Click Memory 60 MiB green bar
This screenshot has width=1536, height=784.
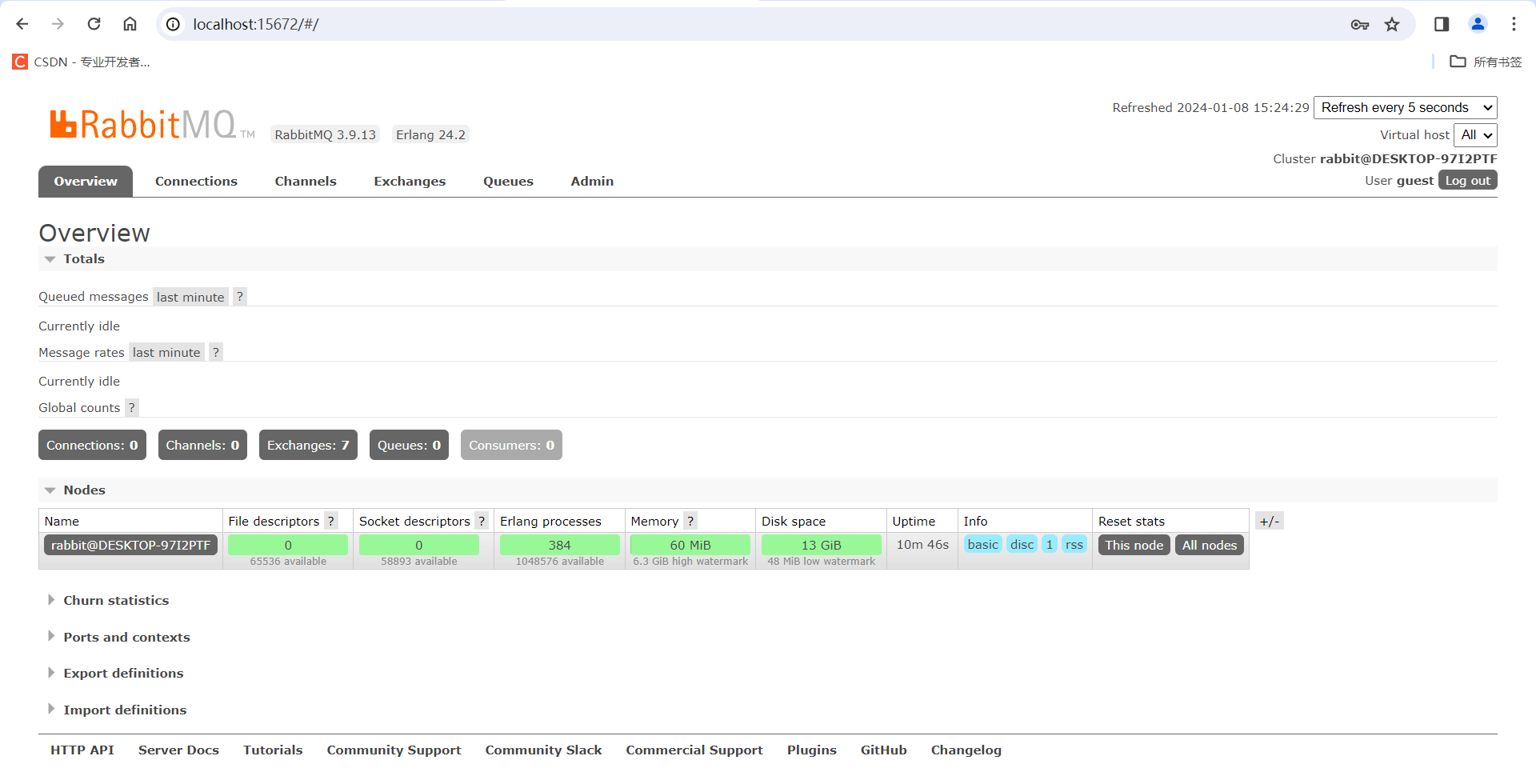[690, 545]
